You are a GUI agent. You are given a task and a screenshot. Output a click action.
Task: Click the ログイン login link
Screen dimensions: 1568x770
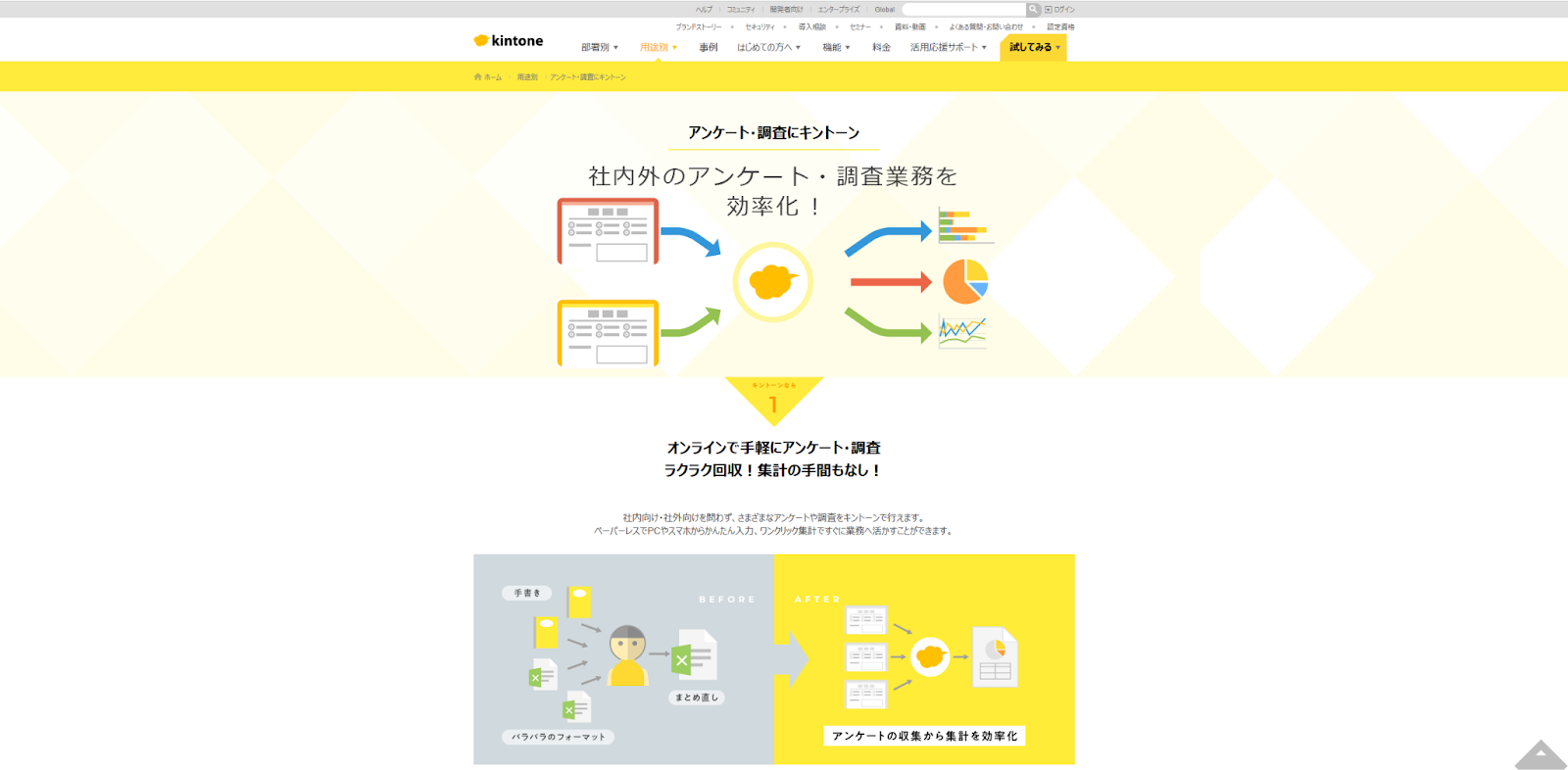[x=1059, y=10]
